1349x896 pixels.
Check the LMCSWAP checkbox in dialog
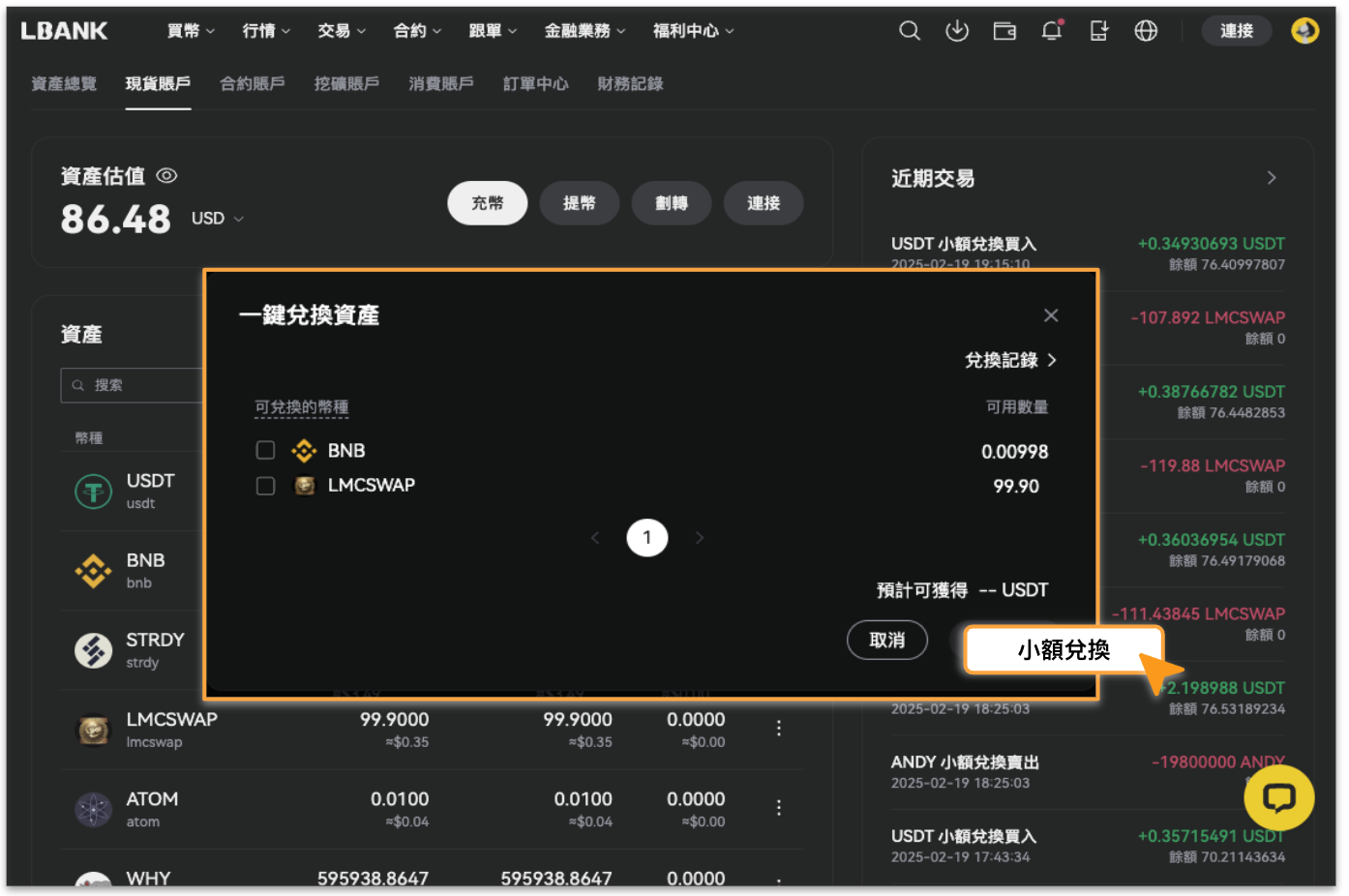tap(265, 486)
